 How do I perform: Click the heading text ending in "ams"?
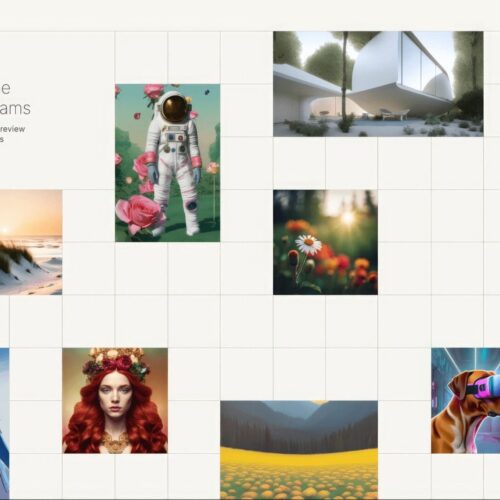click(15, 108)
